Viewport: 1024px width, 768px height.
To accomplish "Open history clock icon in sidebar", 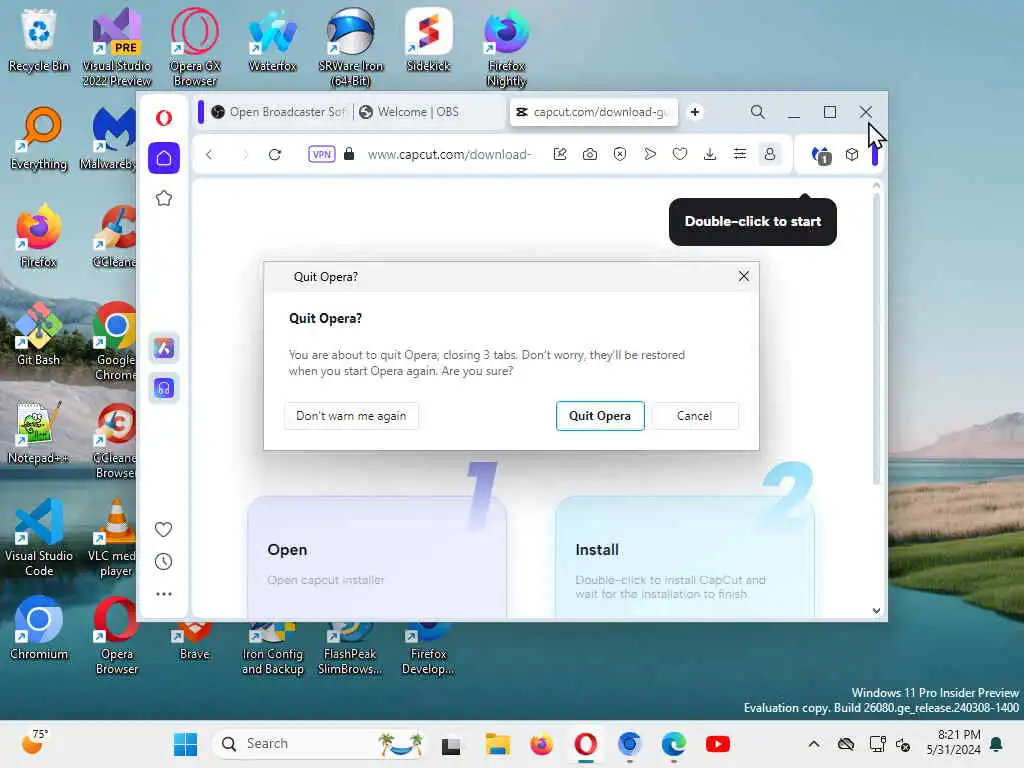I will tap(163, 562).
